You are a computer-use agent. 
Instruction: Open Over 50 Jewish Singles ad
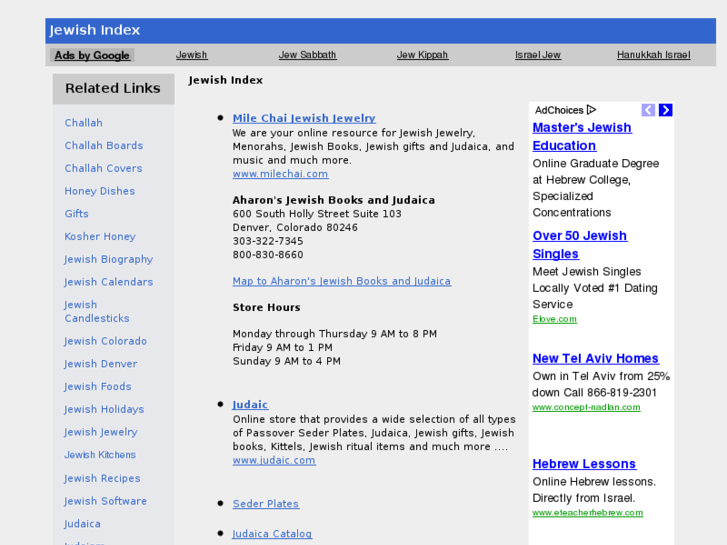(x=580, y=245)
